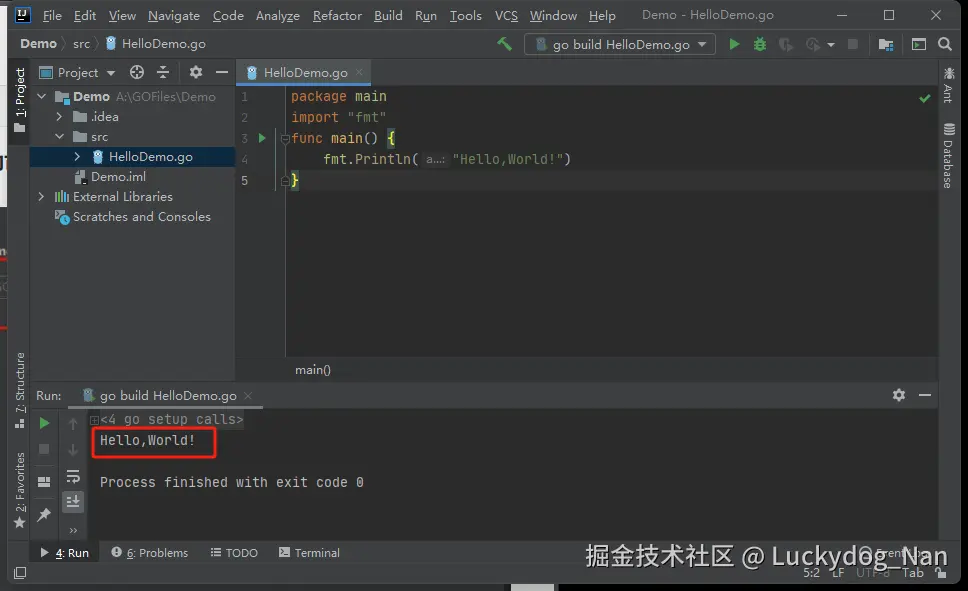Select Demo.iml in project tree
The height and width of the screenshot is (591, 968).
[118, 177]
